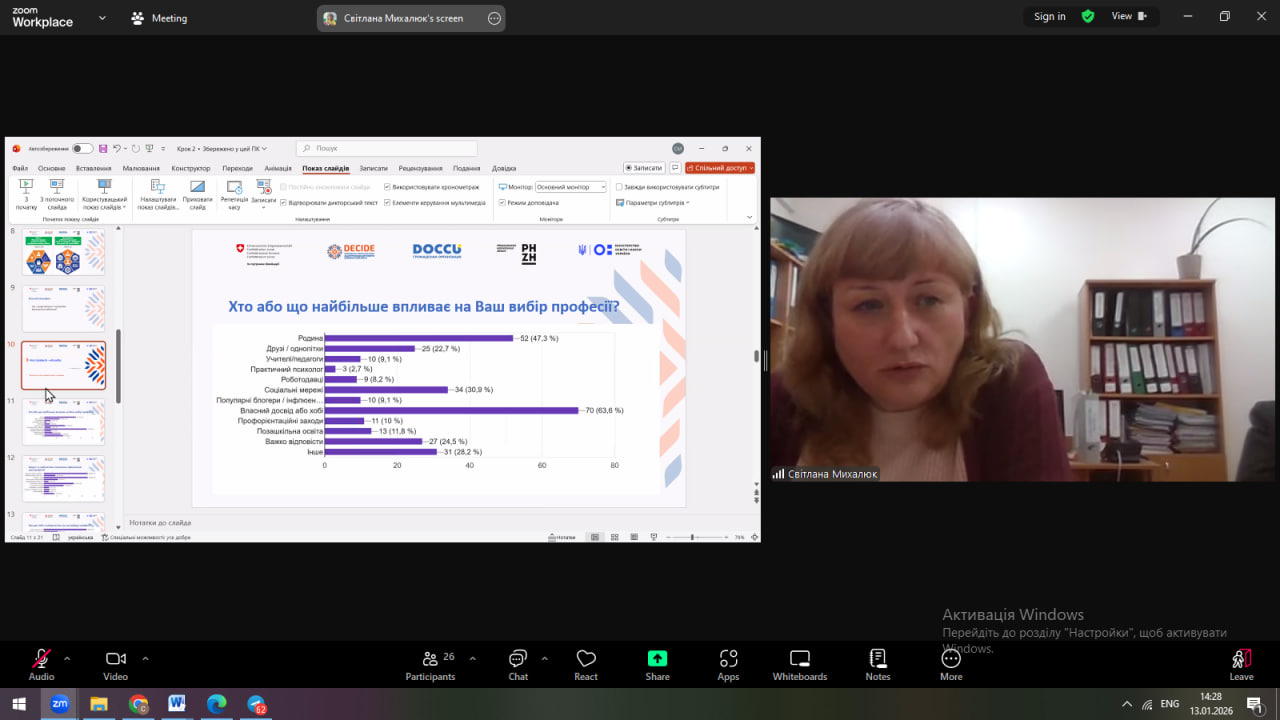This screenshot has width=1280, height=720.
Task: Open the More options menu
Action: coord(951,665)
